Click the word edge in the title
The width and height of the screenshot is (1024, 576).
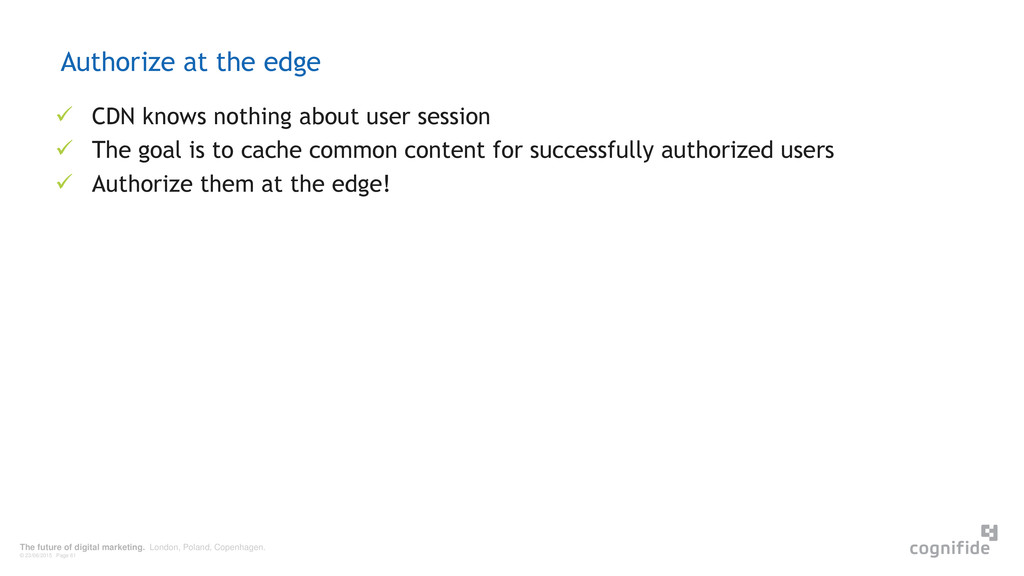coord(292,63)
